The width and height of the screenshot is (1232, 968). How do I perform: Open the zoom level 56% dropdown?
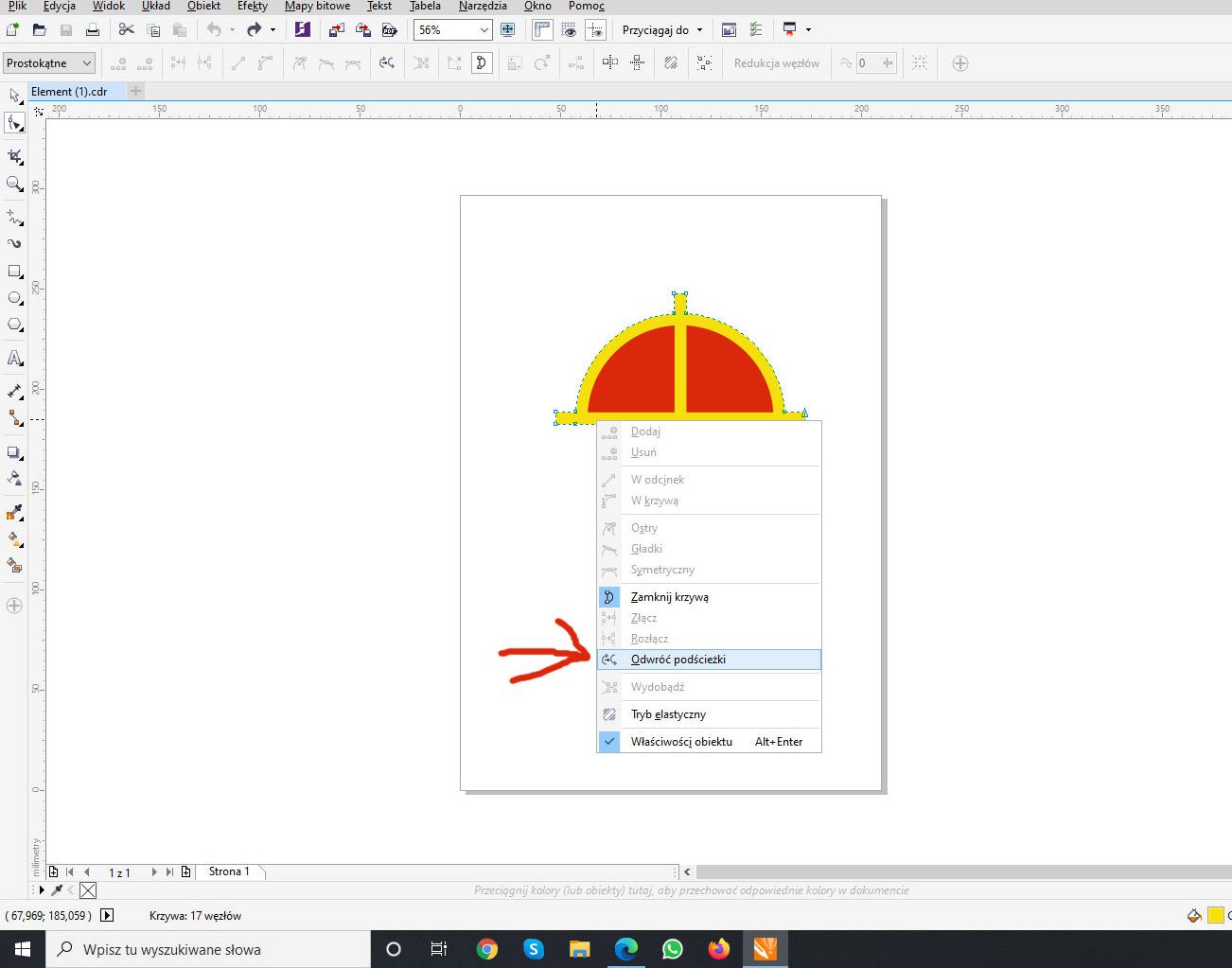coord(484,30)
